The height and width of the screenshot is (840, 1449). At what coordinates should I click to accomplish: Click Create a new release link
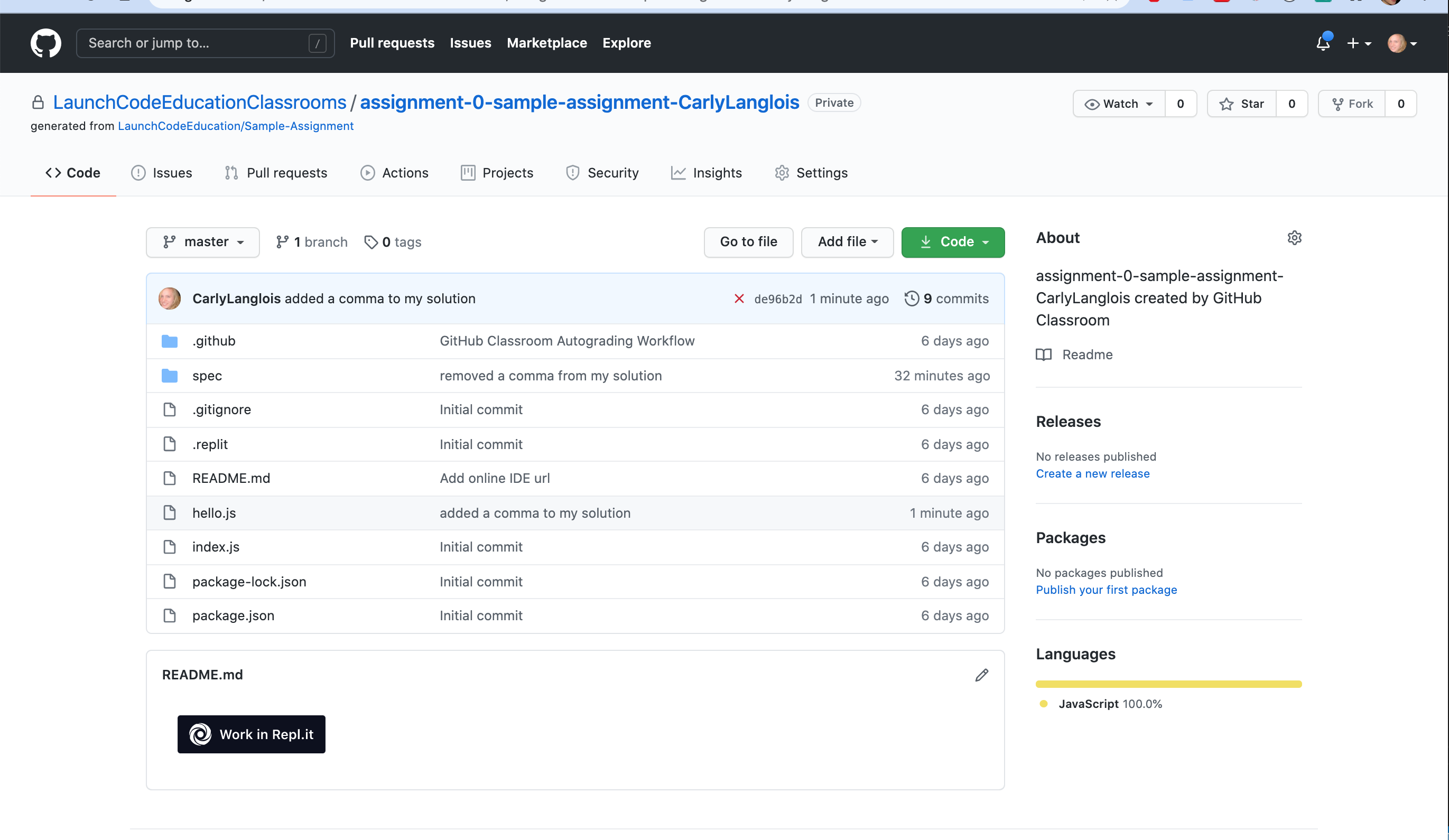[1092, 474]
